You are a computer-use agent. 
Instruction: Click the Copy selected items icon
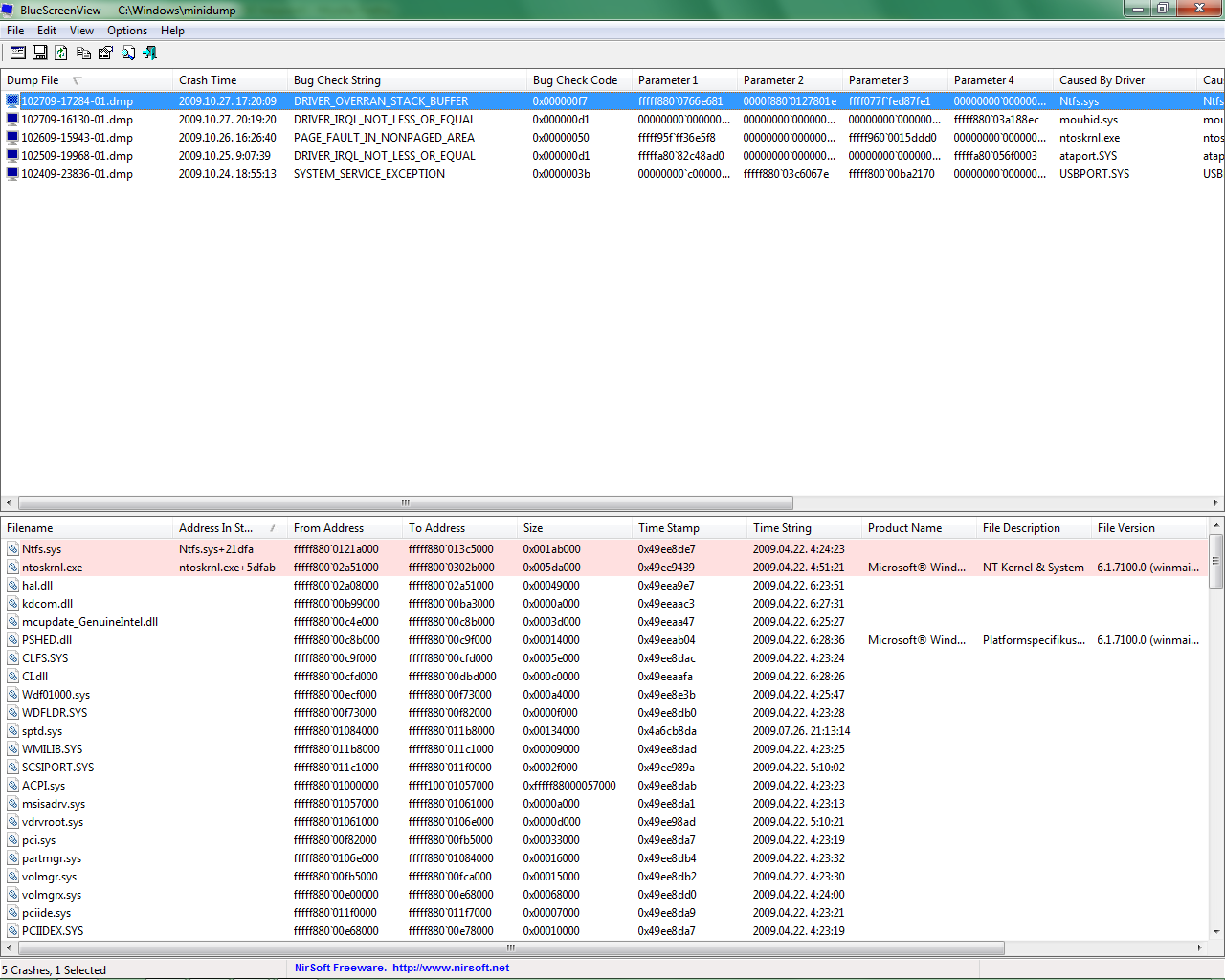[84, 53]
